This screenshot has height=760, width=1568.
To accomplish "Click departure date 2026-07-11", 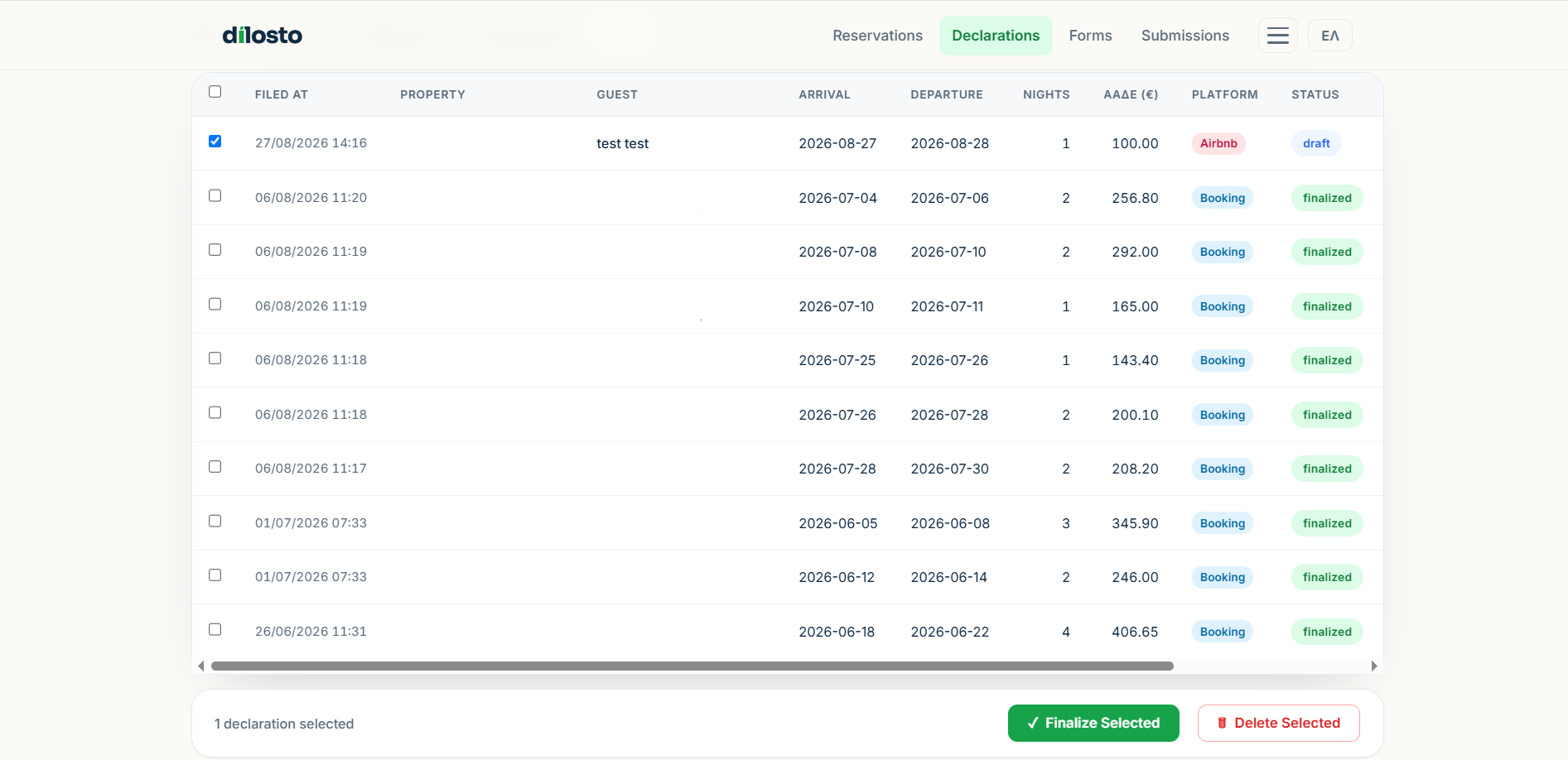I will (x=947, y=306).
